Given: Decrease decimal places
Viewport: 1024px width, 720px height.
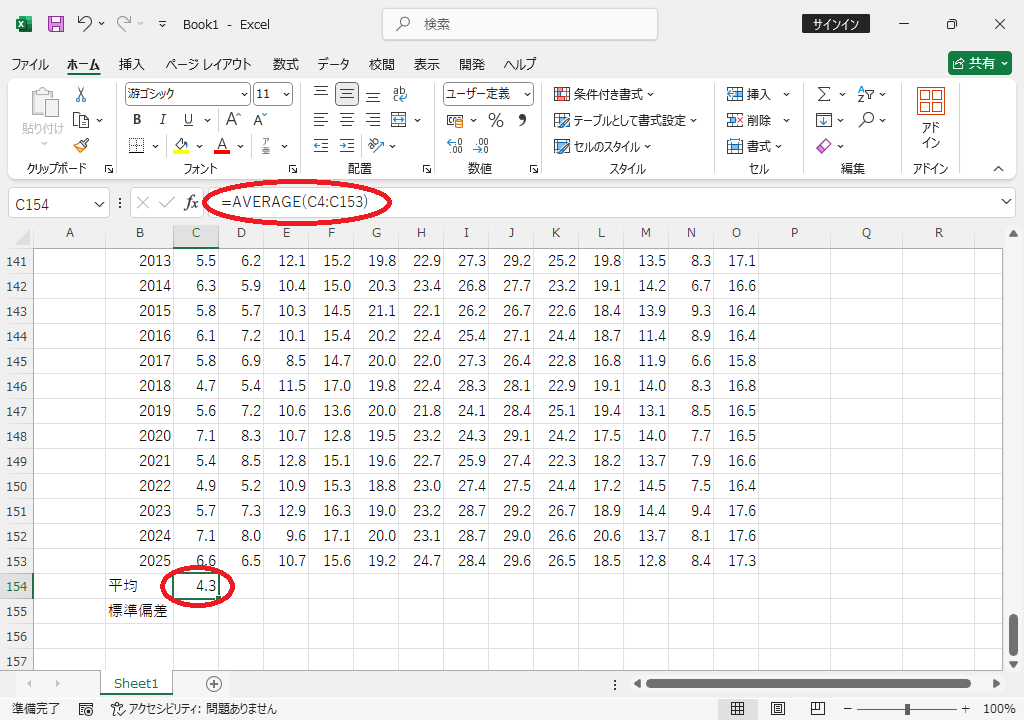Looking at the screenshot, I should click(x=481, y=146).
